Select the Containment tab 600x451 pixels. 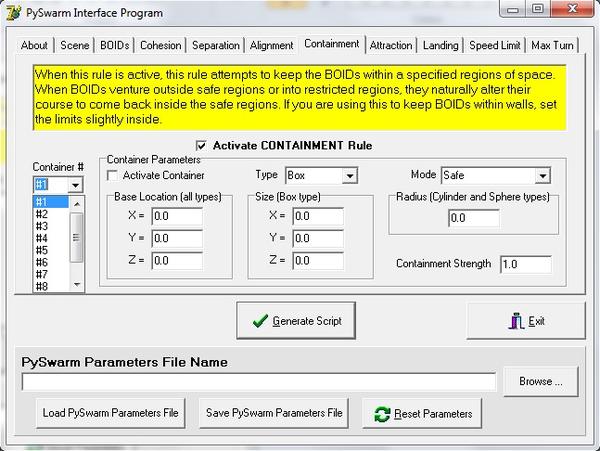[332, 44]
